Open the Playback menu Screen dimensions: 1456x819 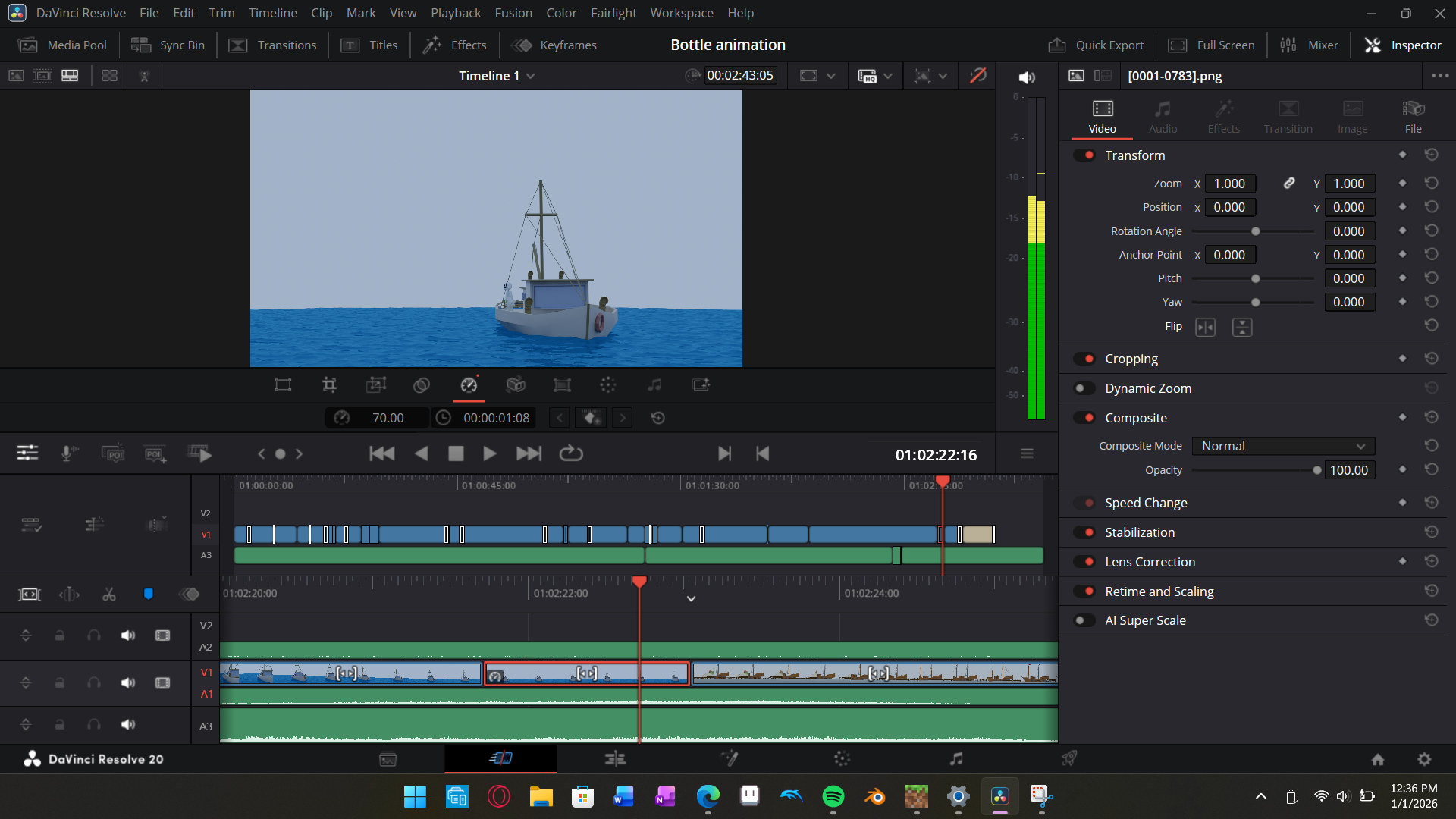(456, 13)
